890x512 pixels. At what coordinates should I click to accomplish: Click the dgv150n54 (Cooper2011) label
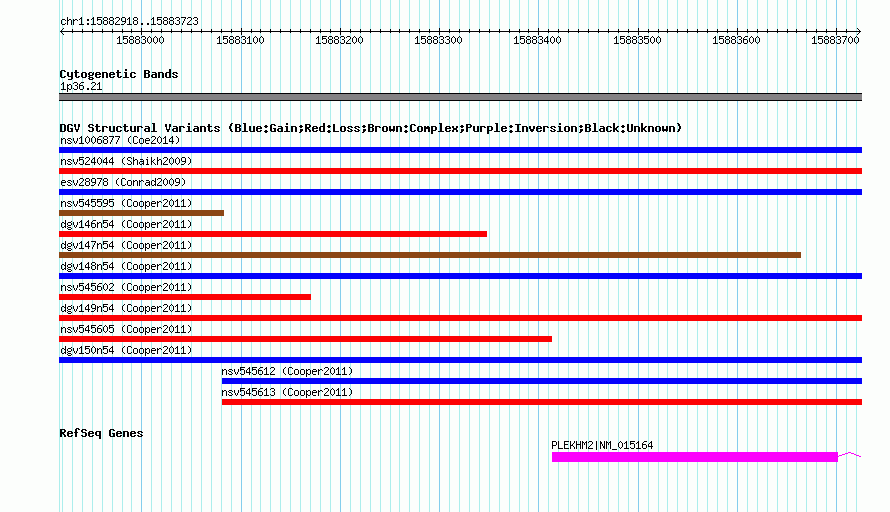[x=126, y=350]
